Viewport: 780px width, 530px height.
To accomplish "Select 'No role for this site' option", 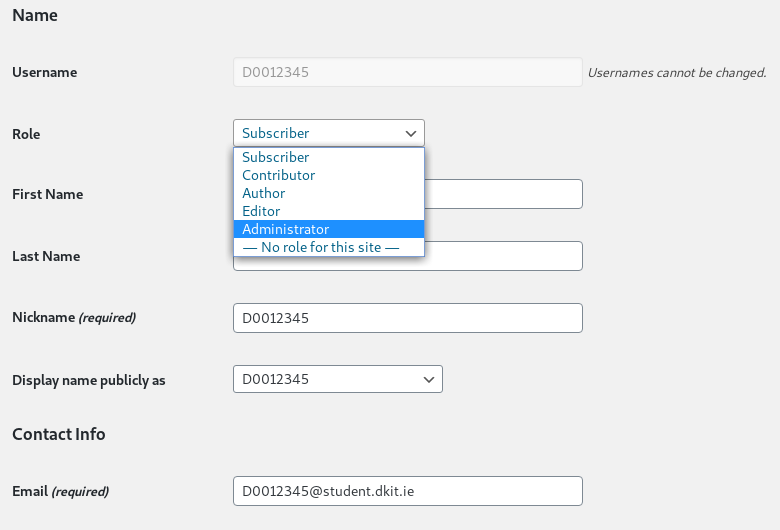I will tap(328, 247).
